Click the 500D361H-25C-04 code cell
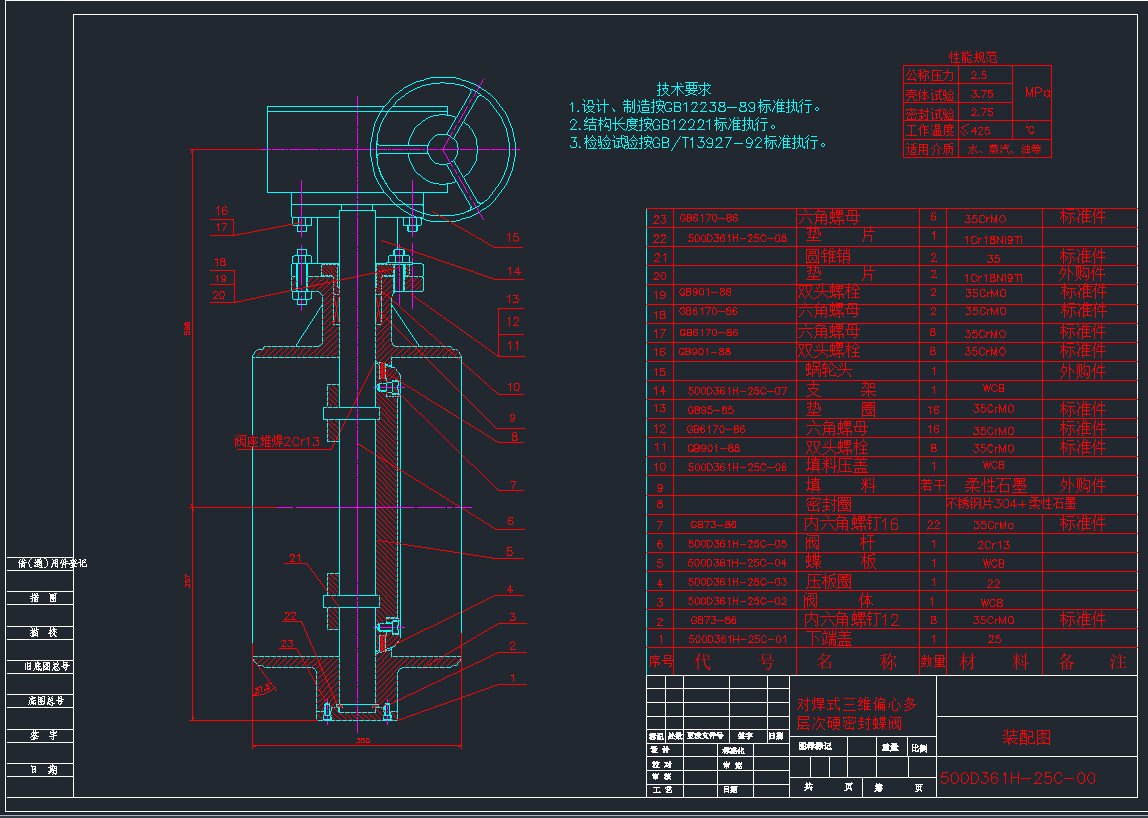The width and height of the screenshot is (1148, 818). [736, 563]
